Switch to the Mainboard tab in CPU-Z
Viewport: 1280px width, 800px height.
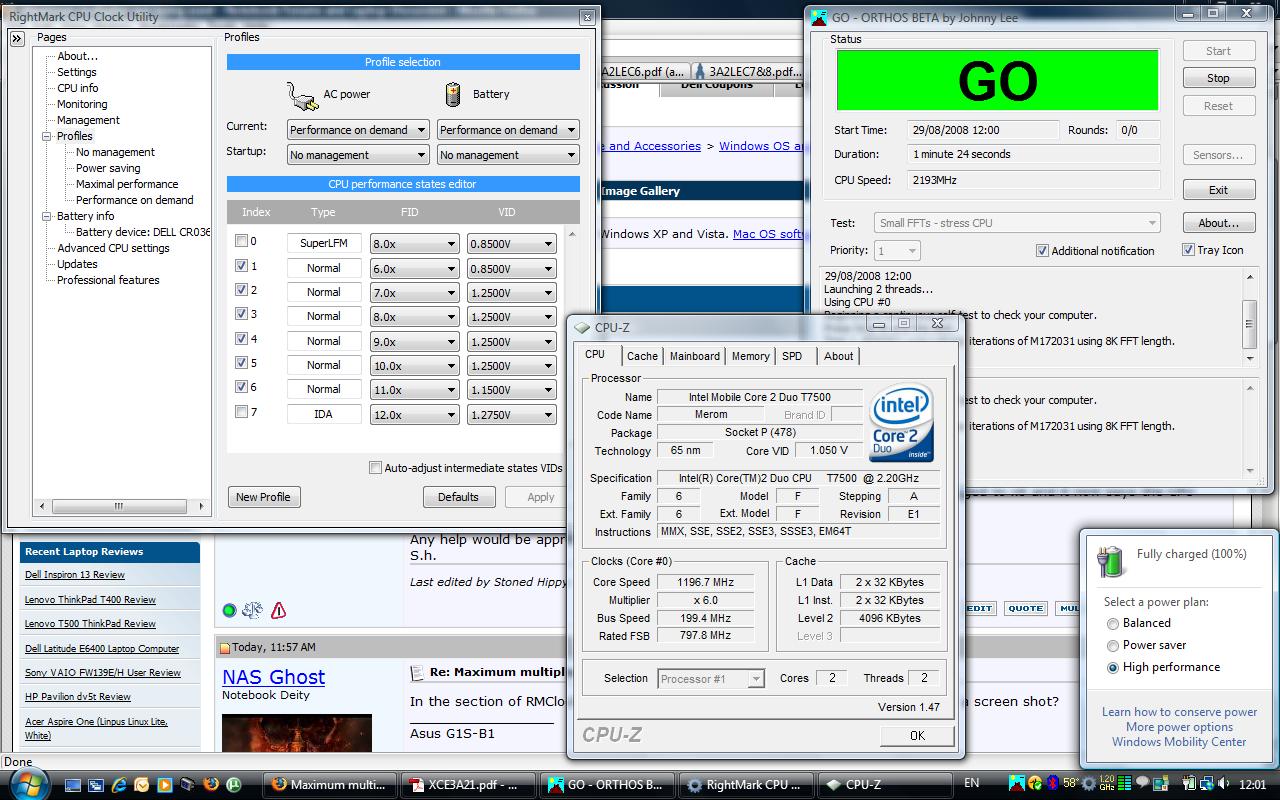[695, 356]
